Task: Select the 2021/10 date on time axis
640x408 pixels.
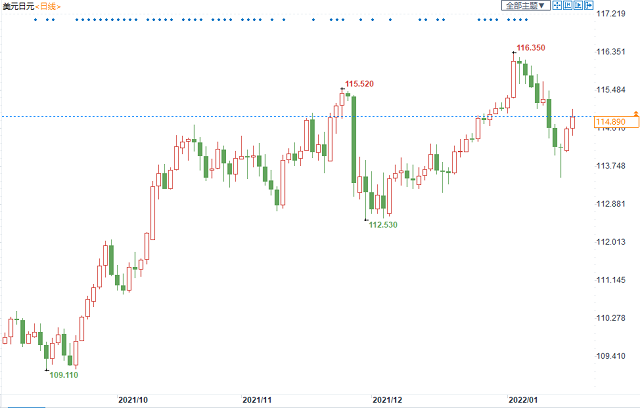Action: (133, 399)
